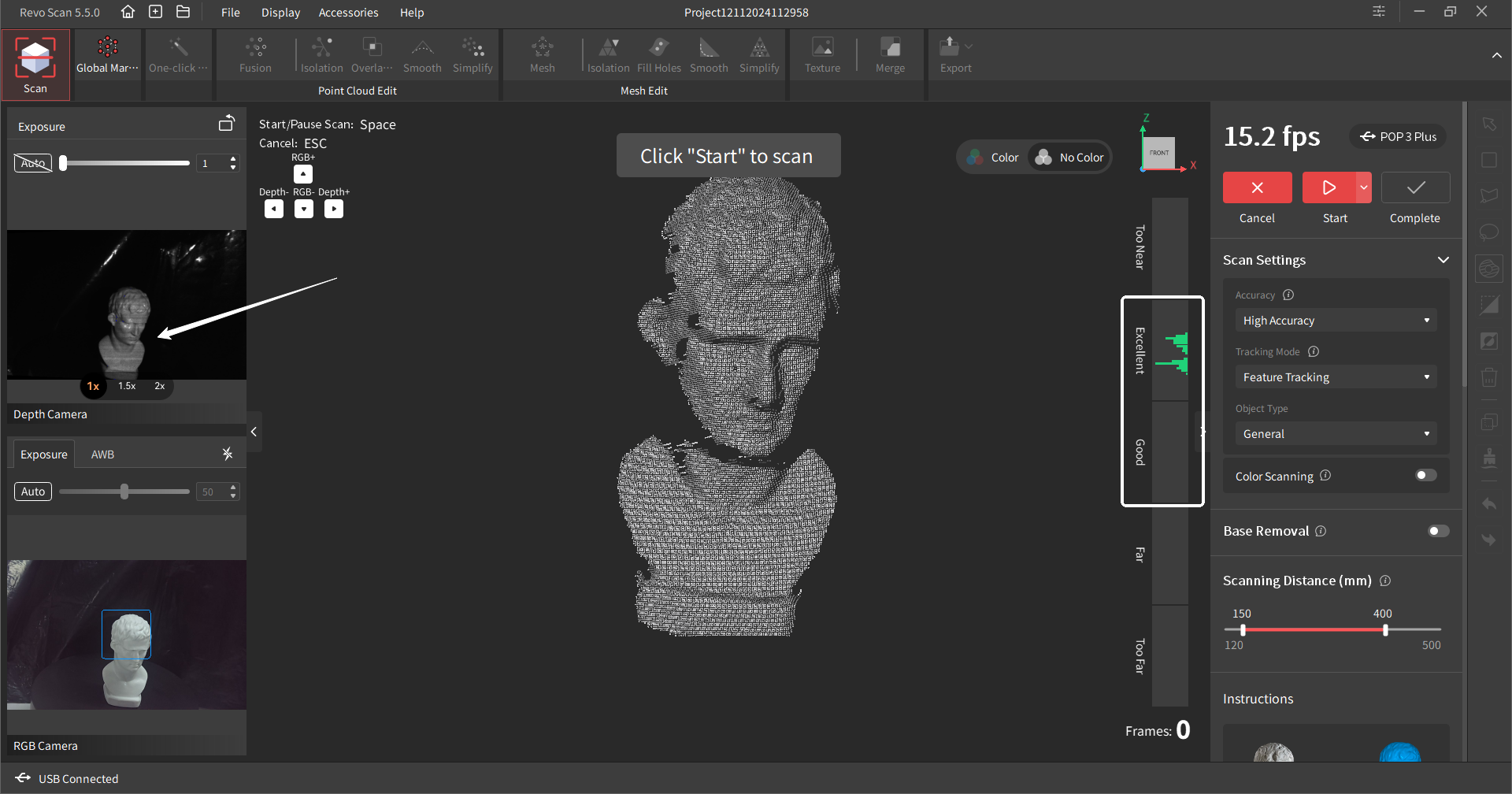Click the RGB+ up arrow button

[303, 174]
